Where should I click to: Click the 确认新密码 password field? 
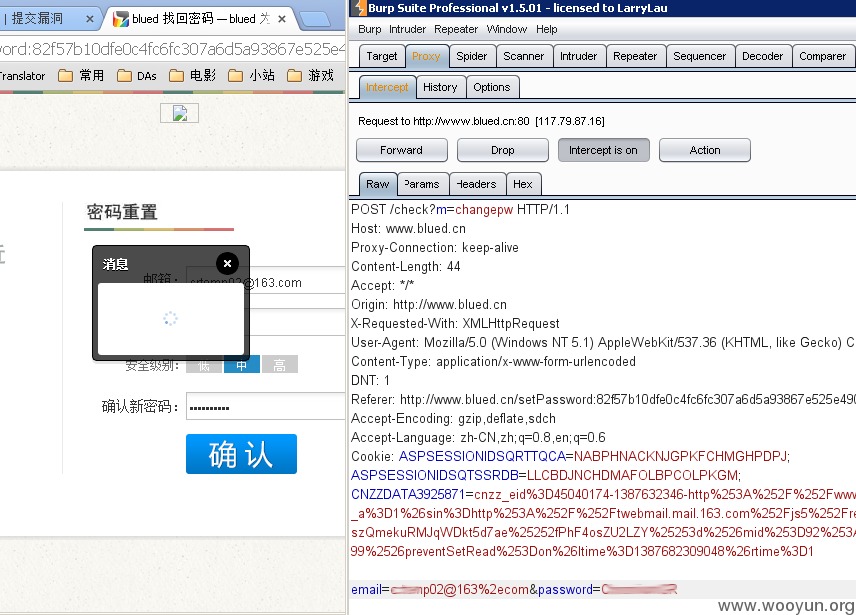point(266,407)
